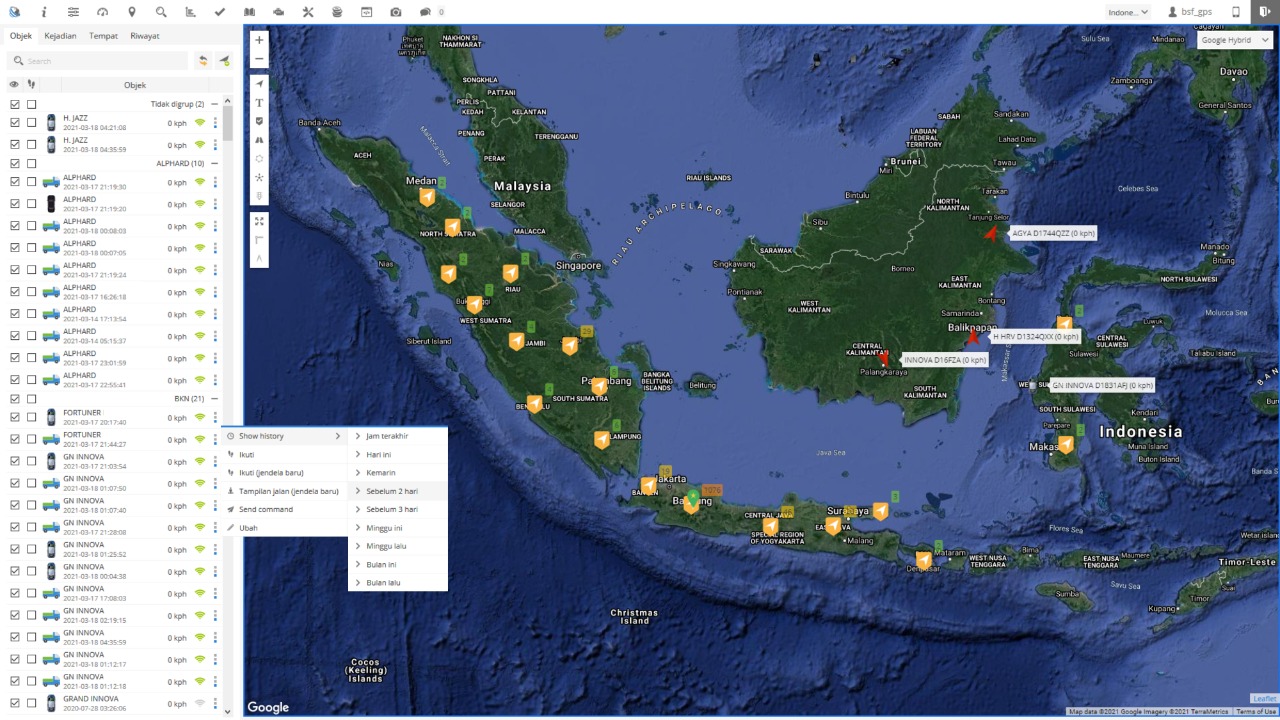The height and width of the screenshot is (720, 1280).
Task: Uncheck visibility checkbox for first H. JAZZ
Action: coord(15,123)
